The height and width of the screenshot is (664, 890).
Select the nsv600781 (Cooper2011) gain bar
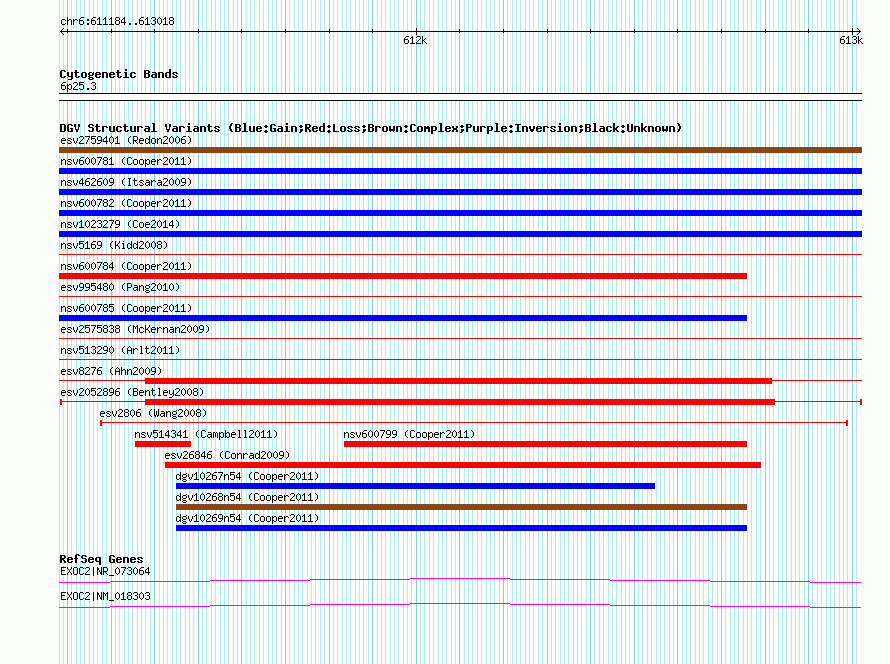460,171
